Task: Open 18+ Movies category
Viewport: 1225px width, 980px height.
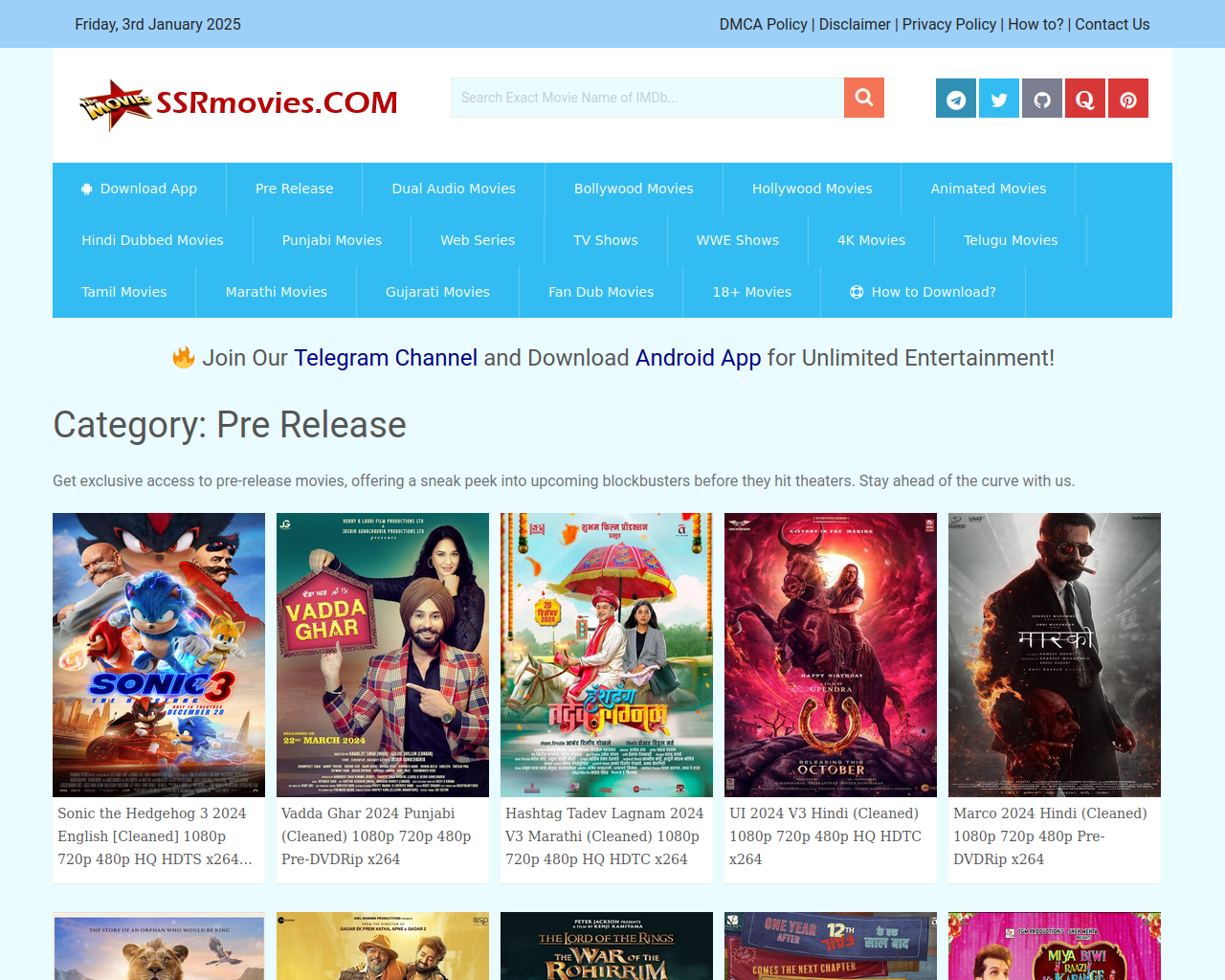Action: coord(752,292)
